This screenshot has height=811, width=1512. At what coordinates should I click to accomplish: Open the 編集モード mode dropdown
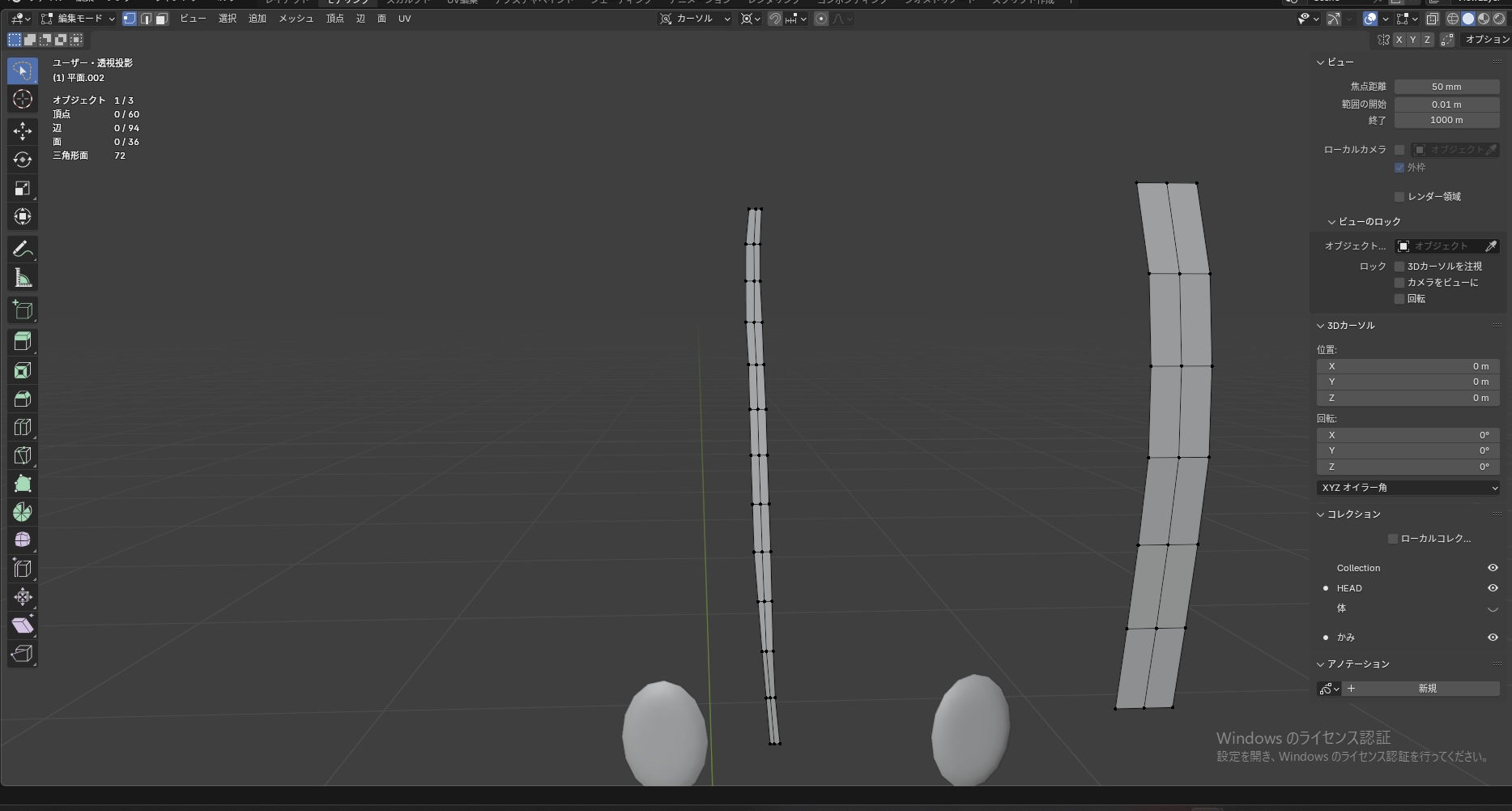click(x=79, y=19)
